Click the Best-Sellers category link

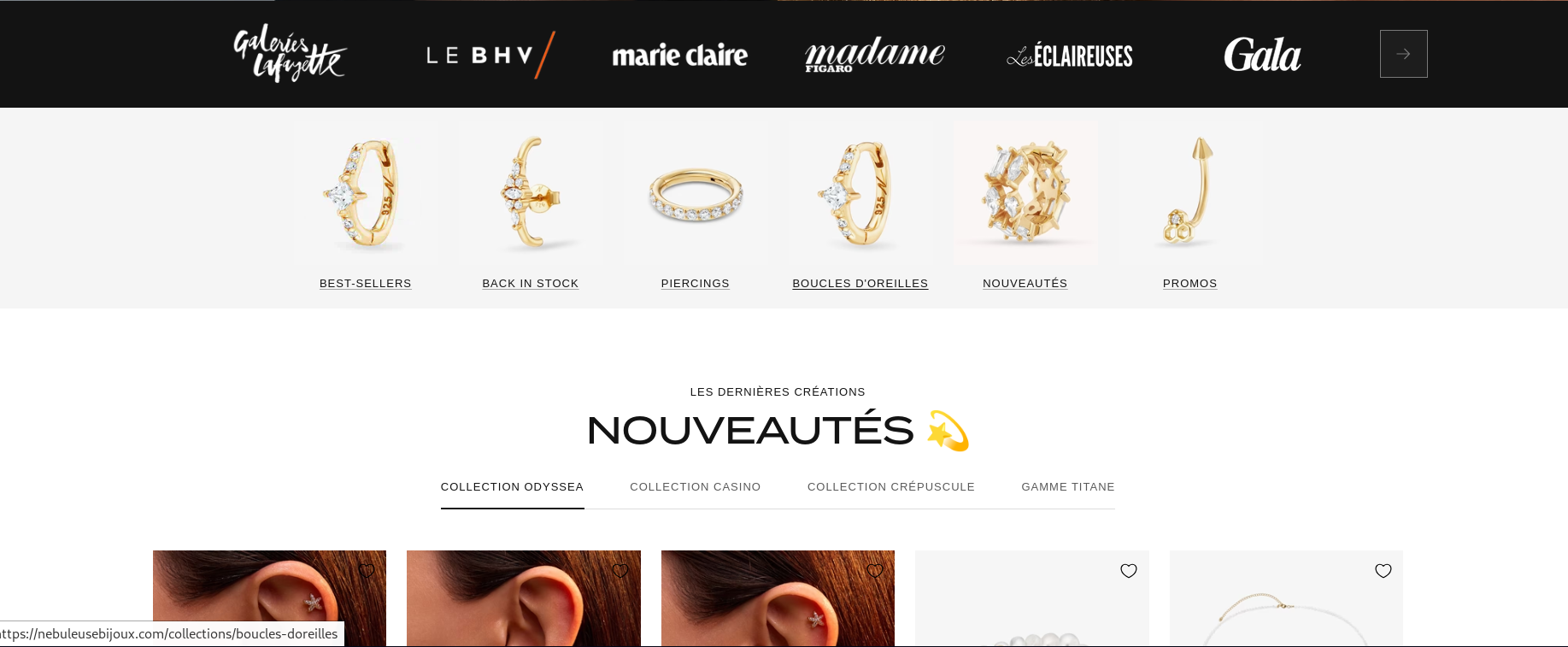[366, 284]
